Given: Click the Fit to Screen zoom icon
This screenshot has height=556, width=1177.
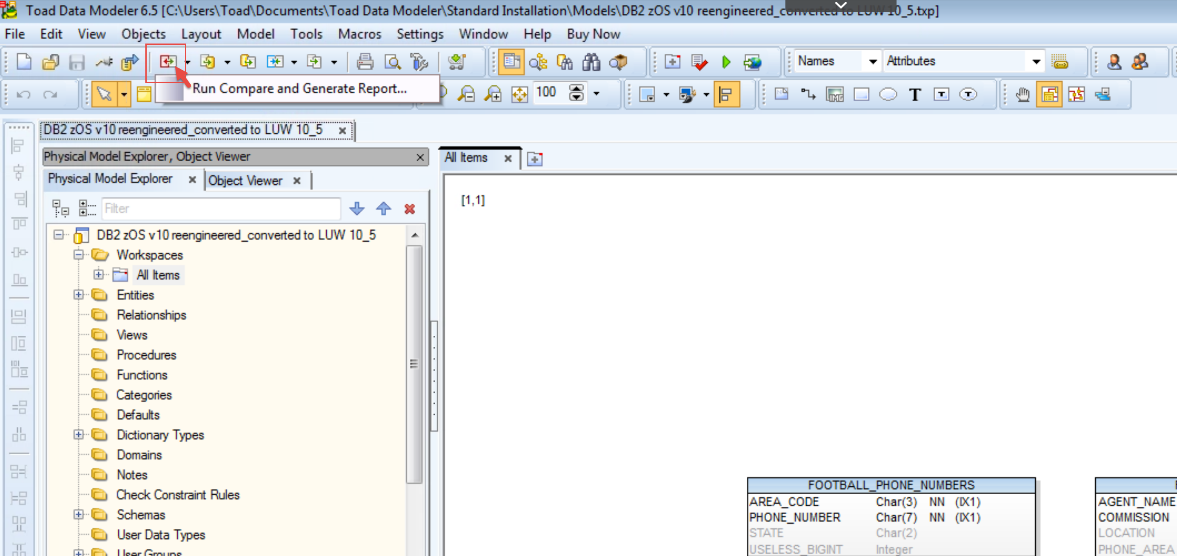Looking at the screenshot, I should [519, 94].
